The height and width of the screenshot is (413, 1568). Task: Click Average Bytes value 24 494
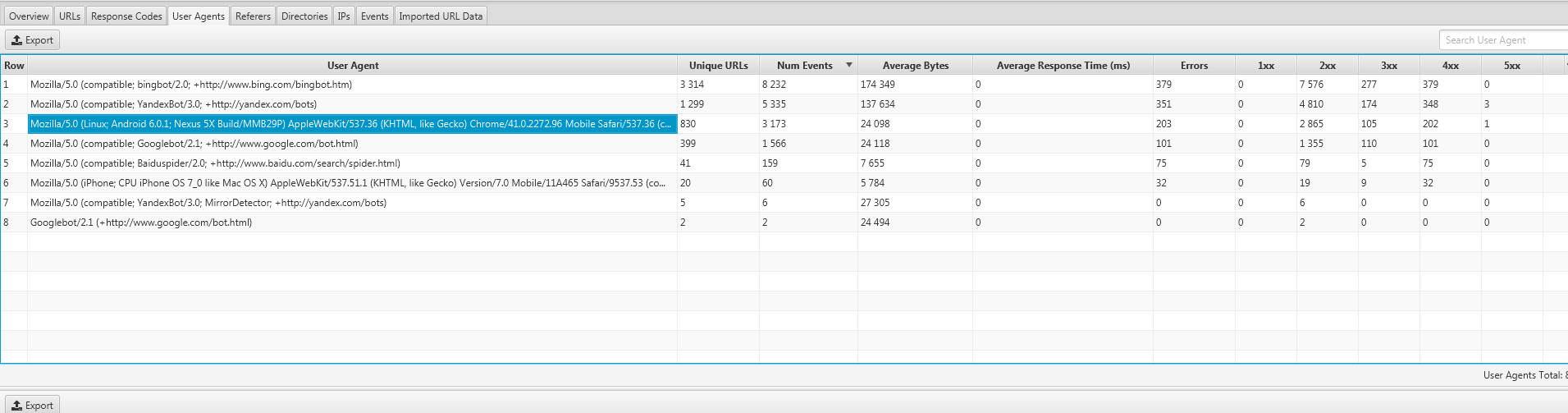(875, 223)
